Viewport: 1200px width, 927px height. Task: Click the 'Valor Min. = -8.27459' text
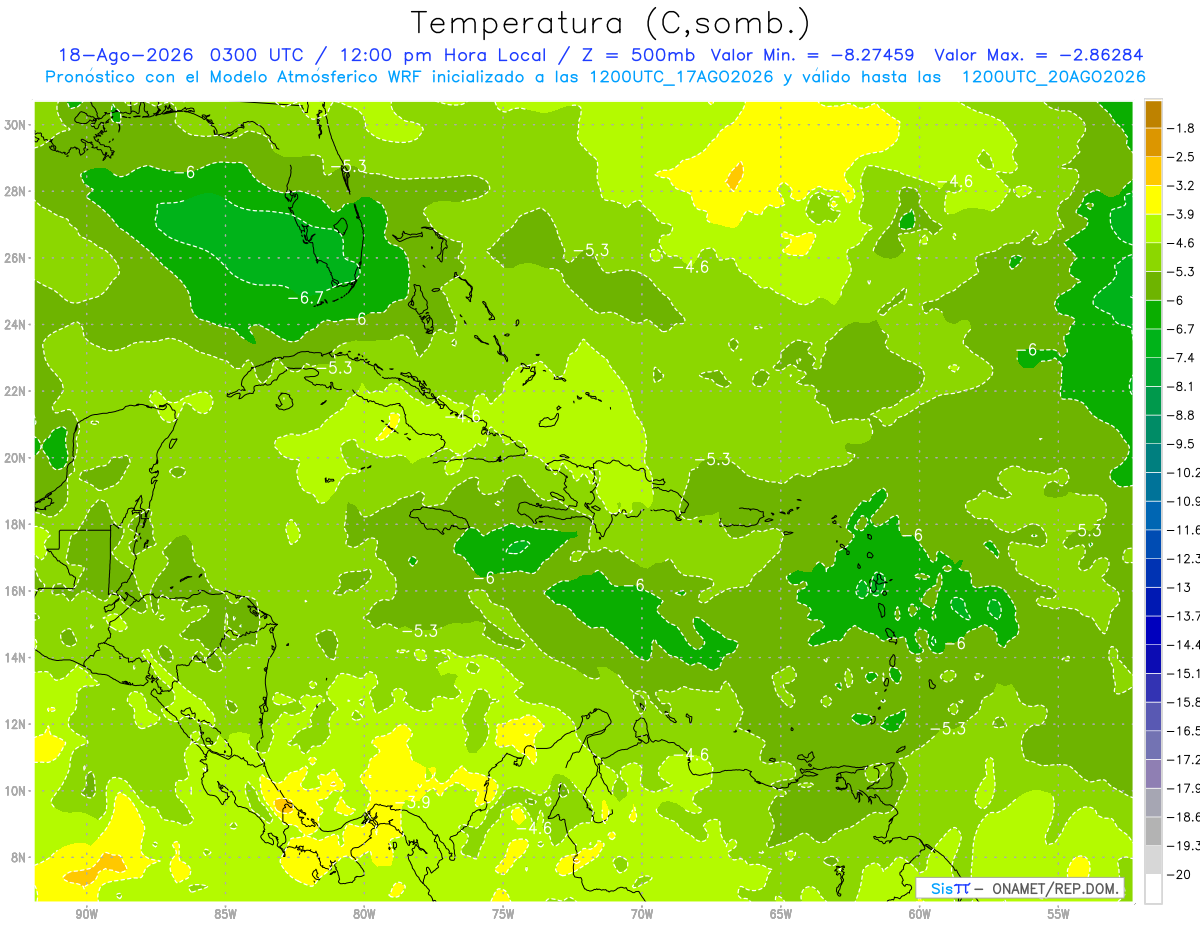pos(814,55)
